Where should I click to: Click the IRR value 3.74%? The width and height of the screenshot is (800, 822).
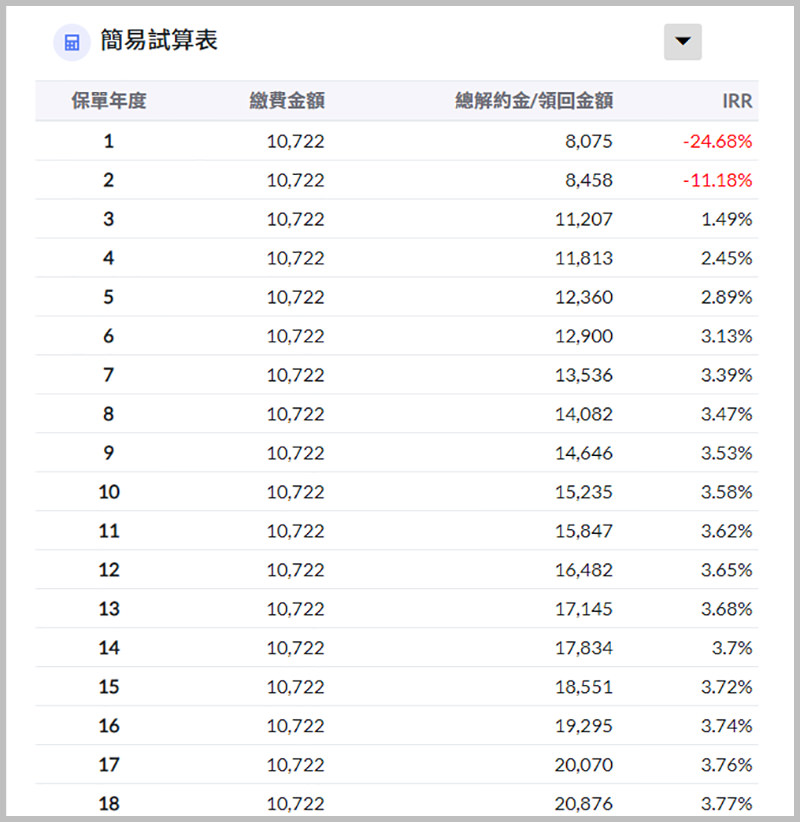point(727,726)
